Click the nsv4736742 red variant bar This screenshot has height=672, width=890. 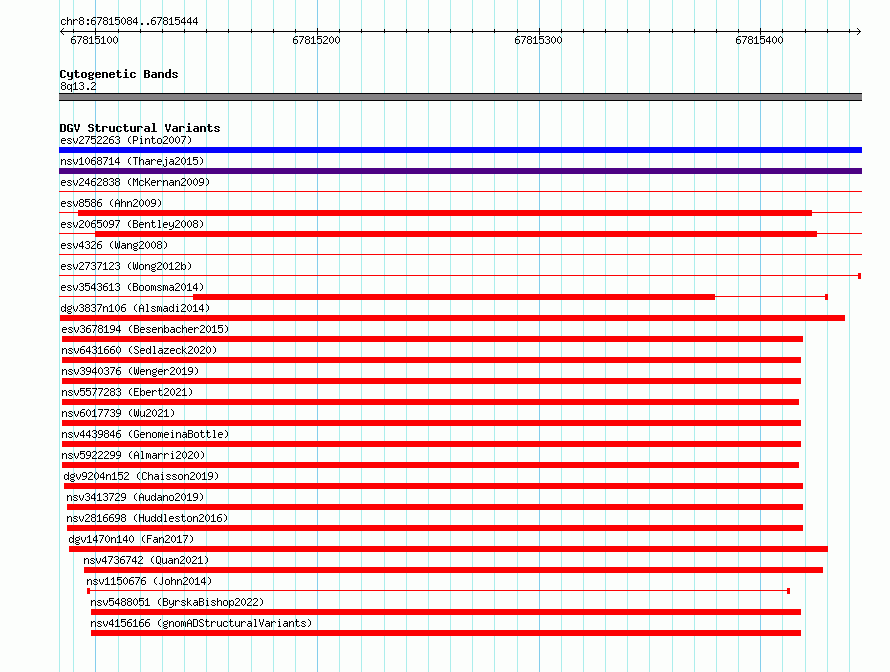(x=454, y=570)
